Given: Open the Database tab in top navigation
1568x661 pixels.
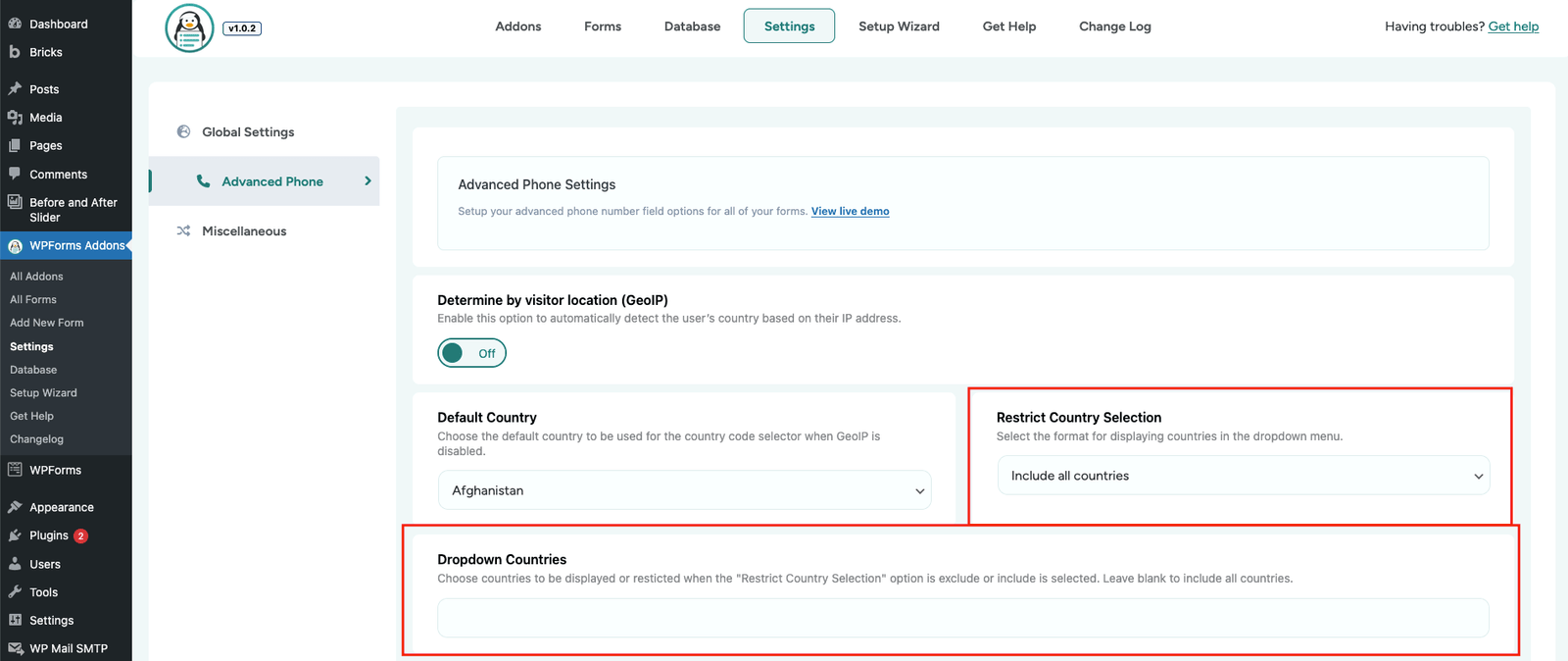Looking at the screenshot, I should pyautogui.click(x=692, y=26).
